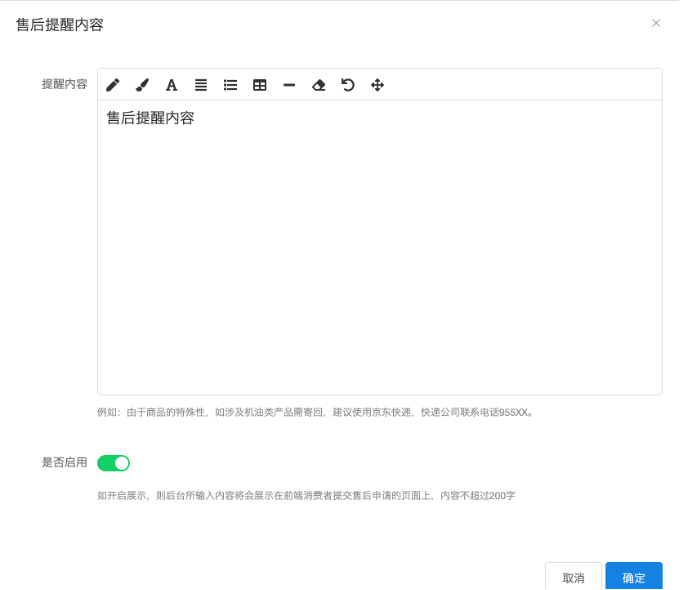This screenshot has width=680, height=590.
Task: Click the dialog title 售后提醒内容
Action: 60,25
